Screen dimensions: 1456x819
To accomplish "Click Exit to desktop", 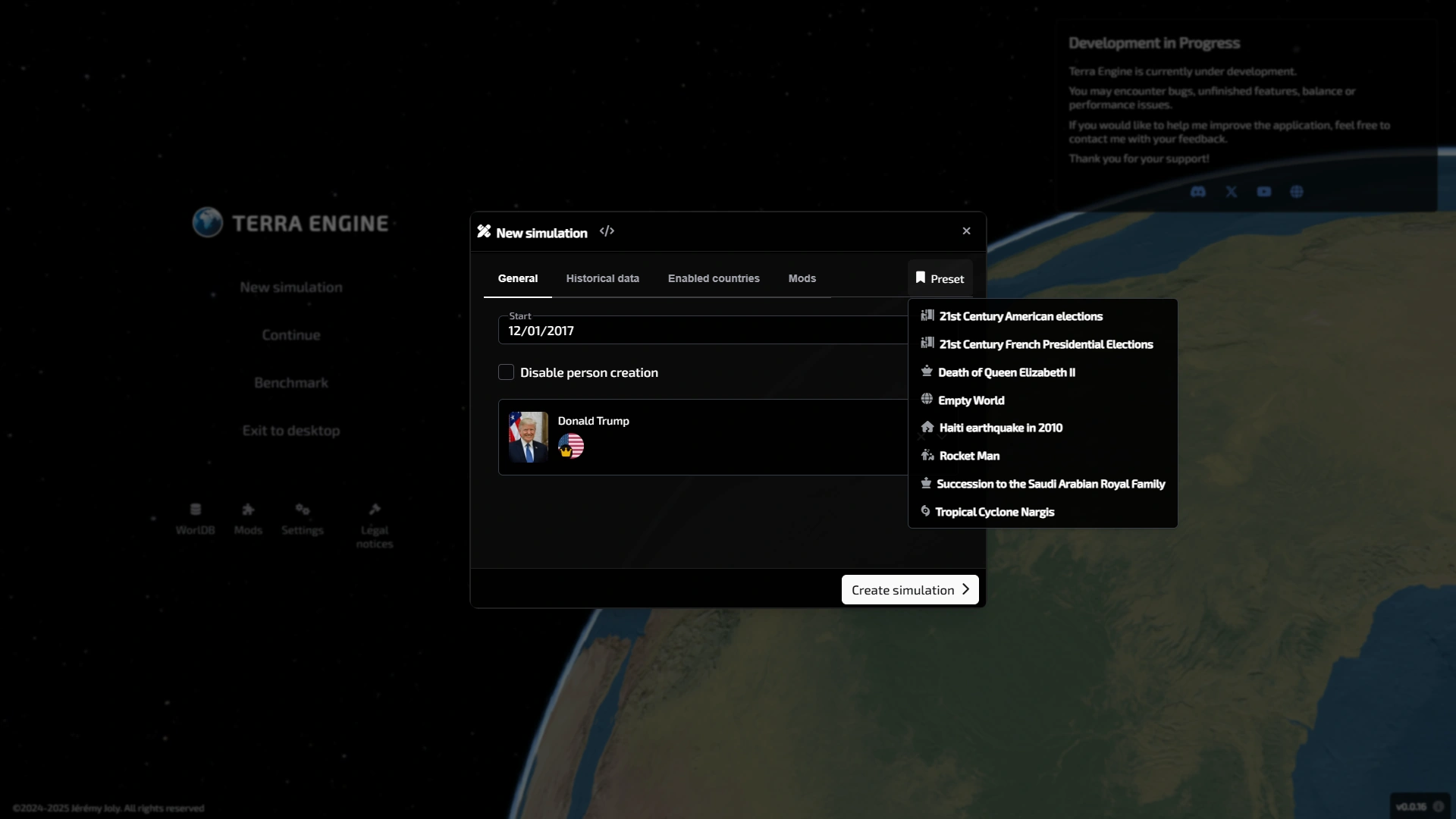I will pyautogui.click(x=291, y=431).
